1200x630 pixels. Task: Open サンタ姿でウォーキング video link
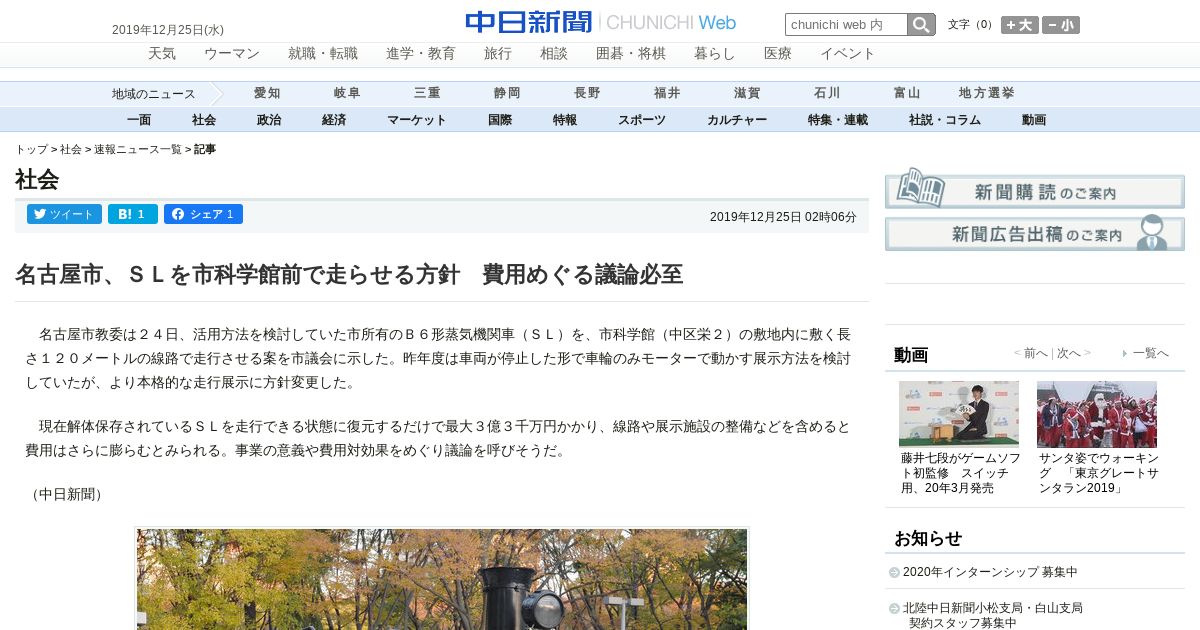click(x=1098, y=473)
